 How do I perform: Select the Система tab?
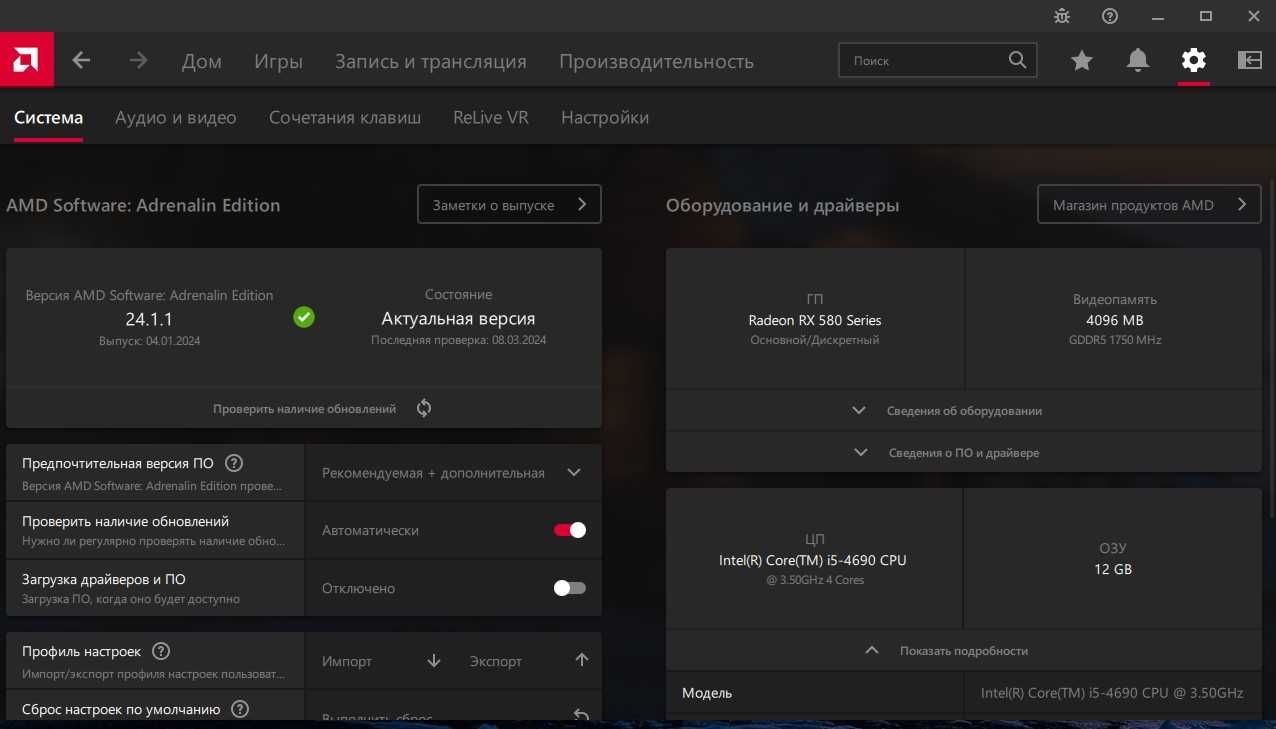point(48,117)
